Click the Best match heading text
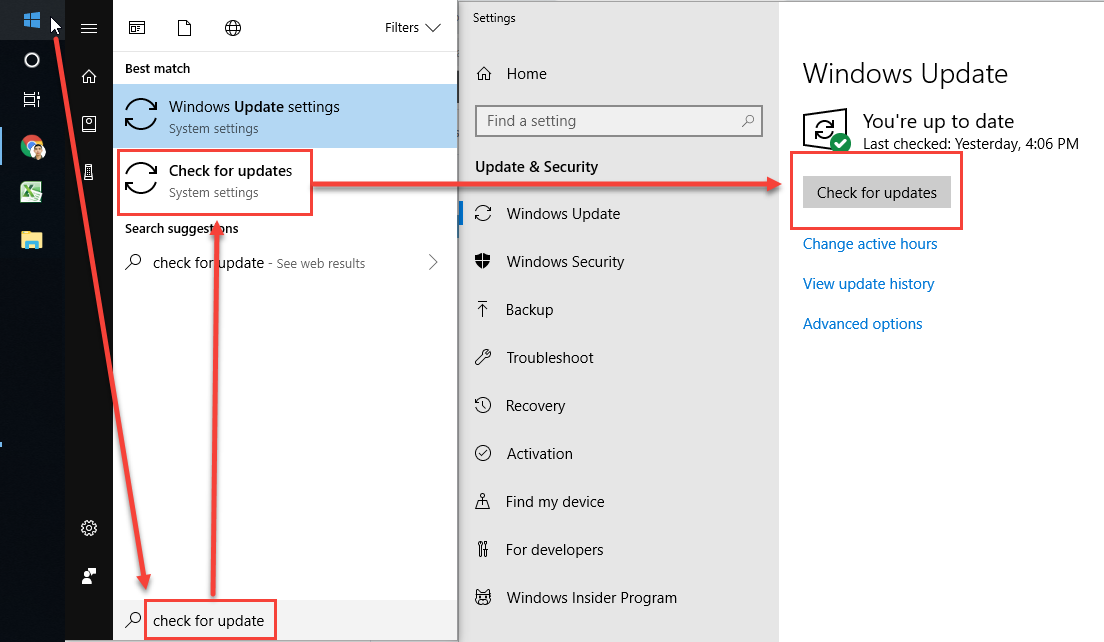This screenshot has height=642, width=1104. coord(158,68)
